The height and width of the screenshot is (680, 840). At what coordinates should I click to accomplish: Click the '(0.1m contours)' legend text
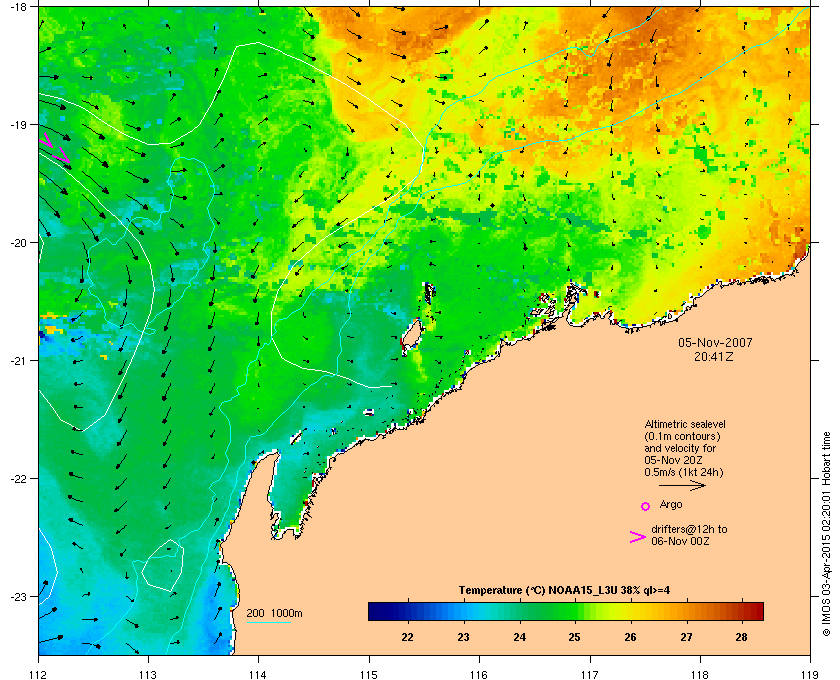682,436
